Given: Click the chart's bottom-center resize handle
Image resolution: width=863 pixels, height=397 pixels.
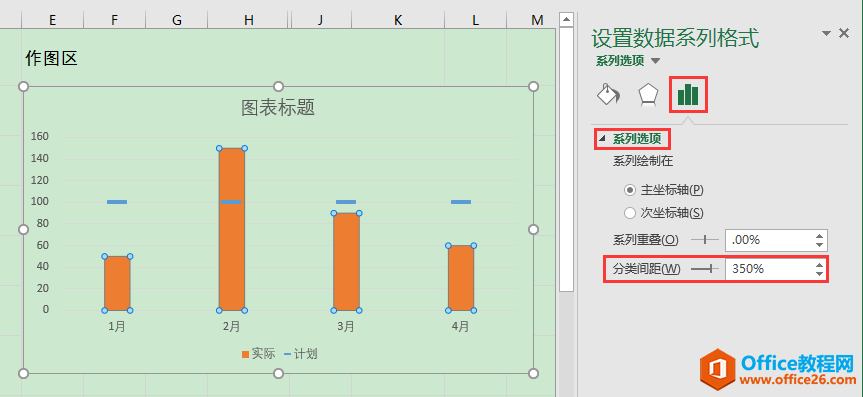Looking at the screenshot, I should click(278, 374).
